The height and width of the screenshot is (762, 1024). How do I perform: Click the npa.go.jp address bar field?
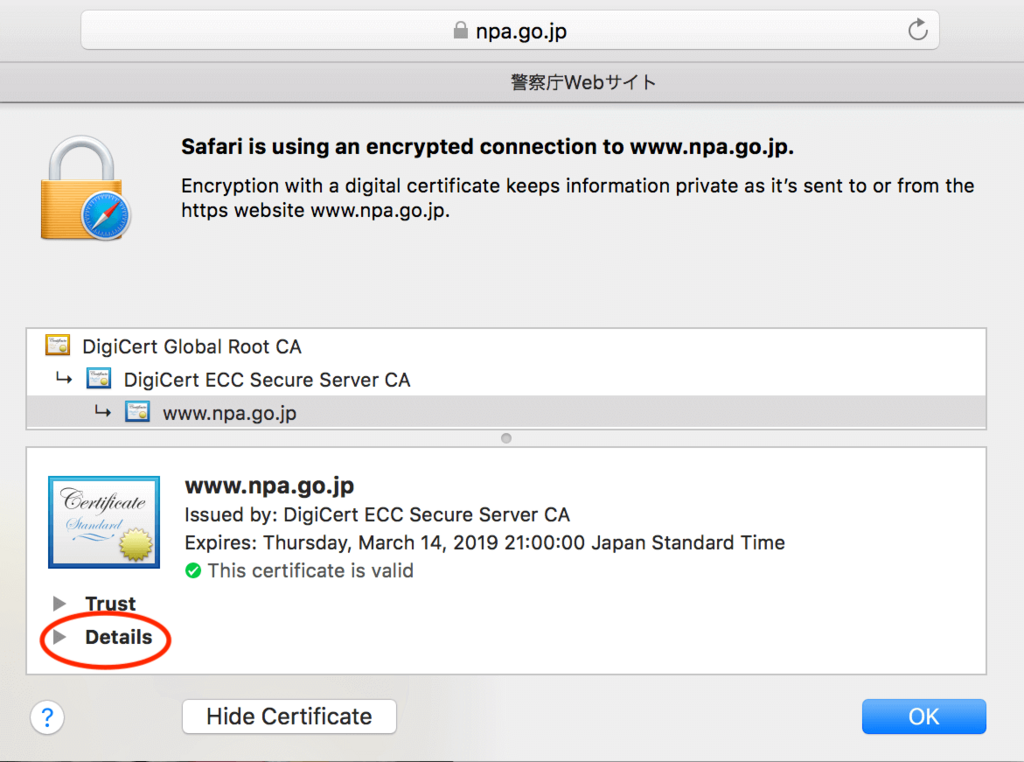510,30
